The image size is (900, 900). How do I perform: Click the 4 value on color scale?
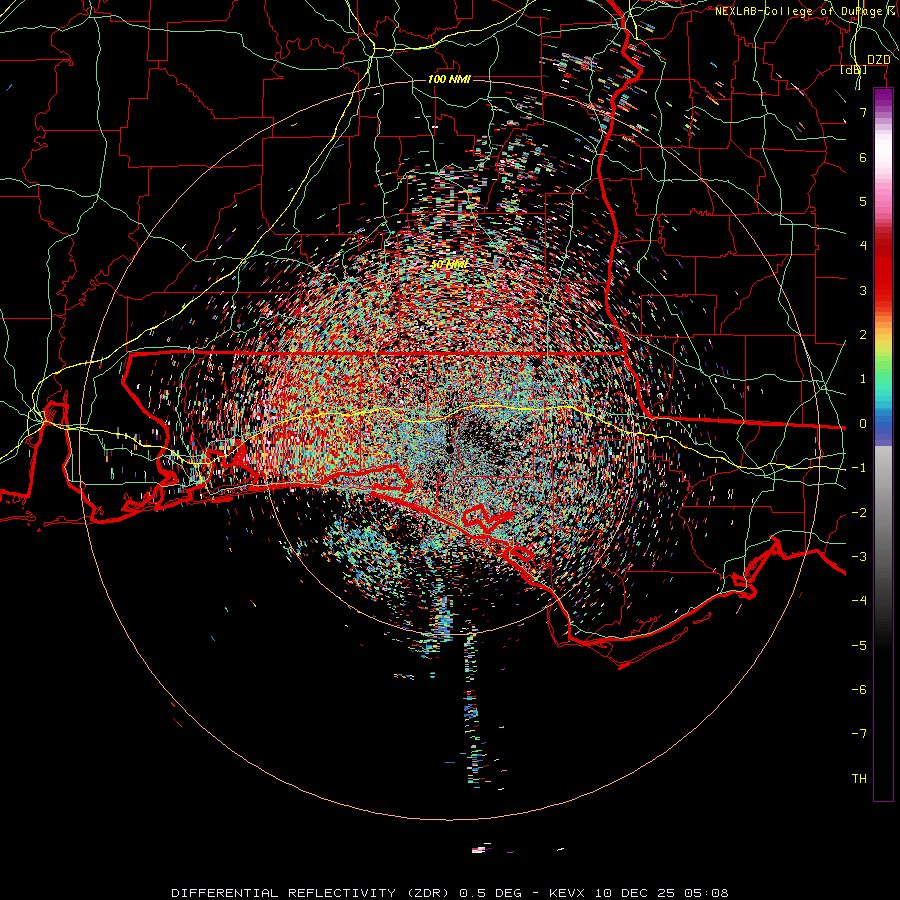click(863, 246)
